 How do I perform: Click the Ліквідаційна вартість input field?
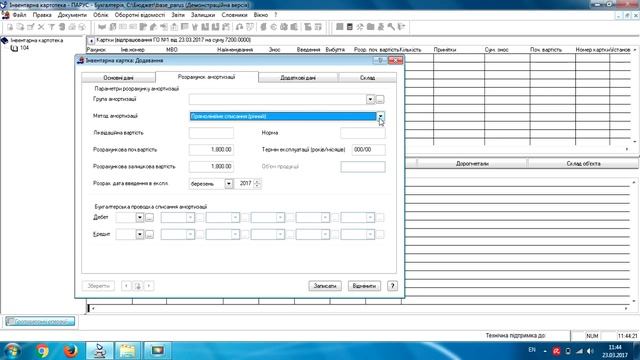click(x=211, y=133)
